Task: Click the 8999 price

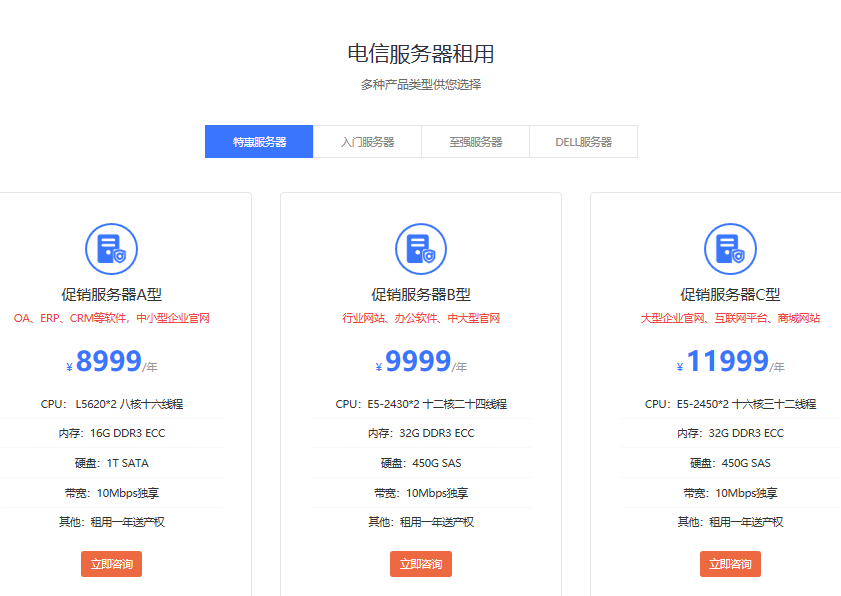Action: pyautogui.click(x=109, y=360)
